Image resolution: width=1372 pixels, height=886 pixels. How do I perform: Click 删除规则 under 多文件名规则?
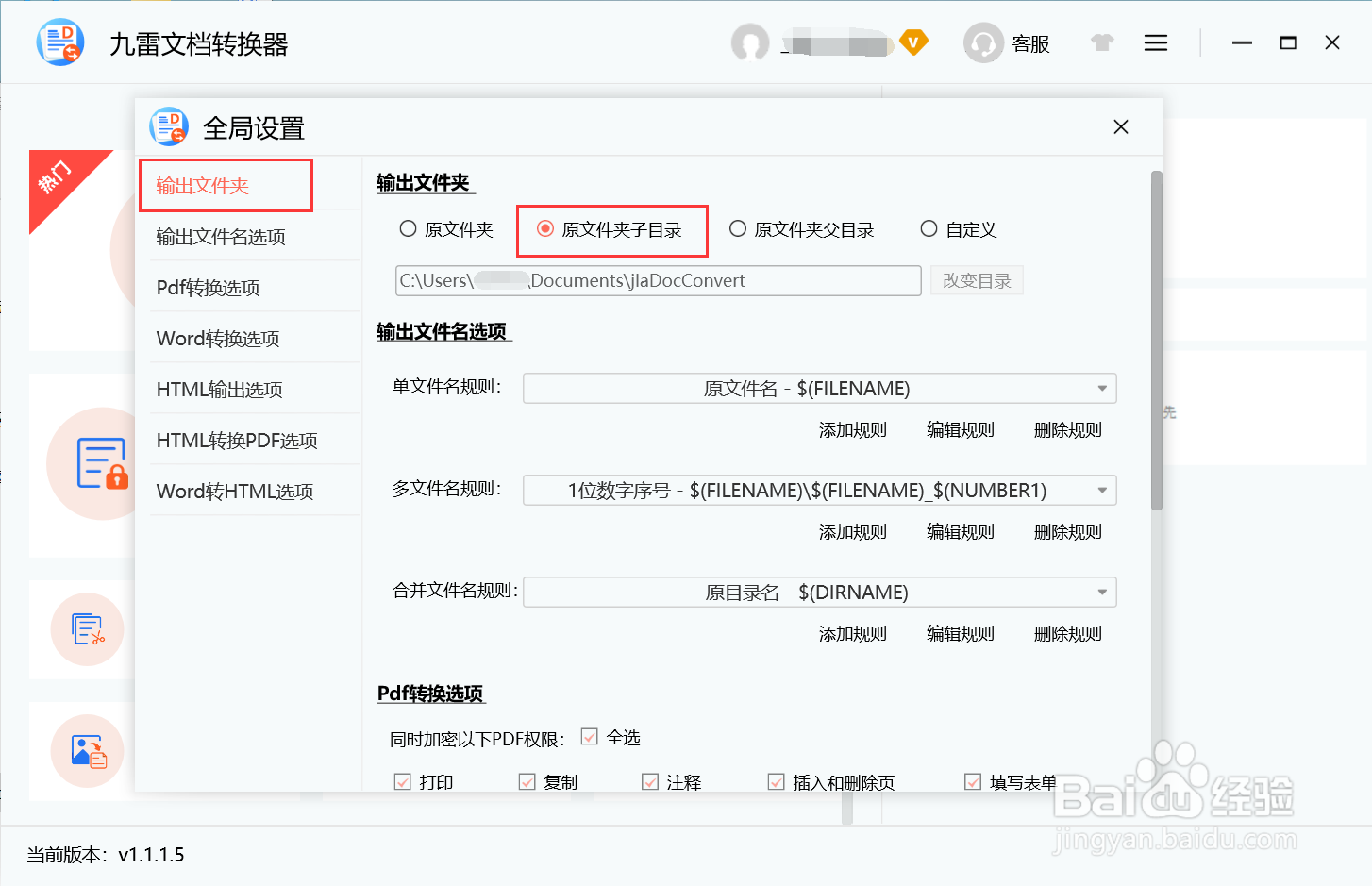point(1068,532)
